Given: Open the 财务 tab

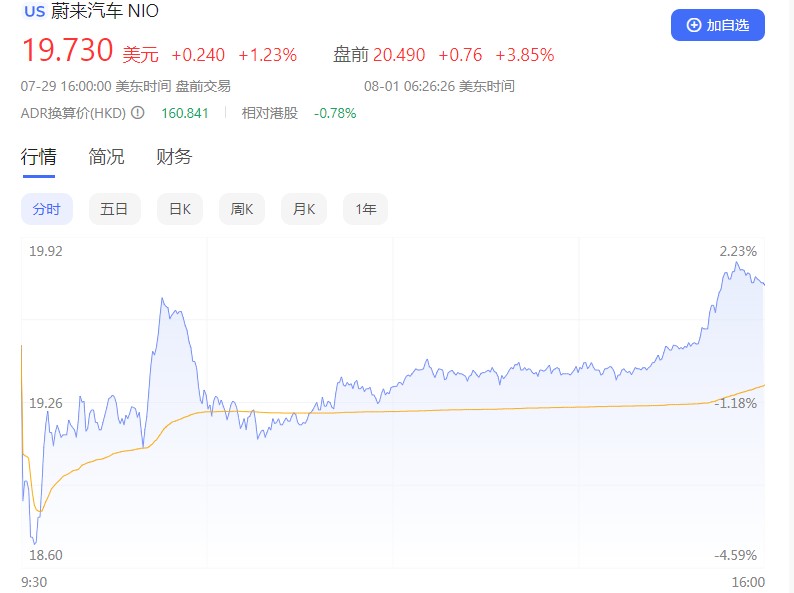Looking at the screenshot, I should click(174, 157).
